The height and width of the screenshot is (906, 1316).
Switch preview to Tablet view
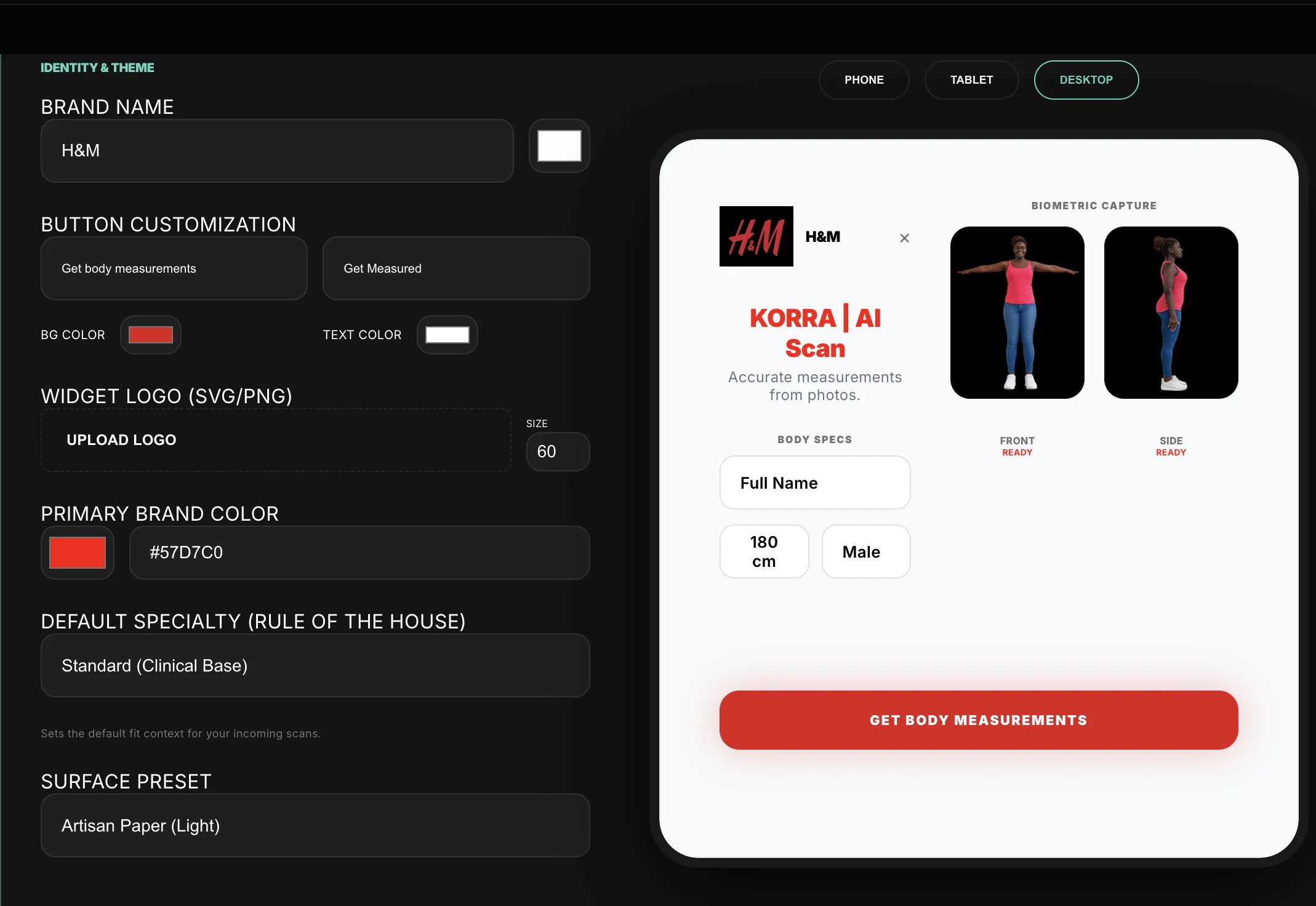pos(971,80)
